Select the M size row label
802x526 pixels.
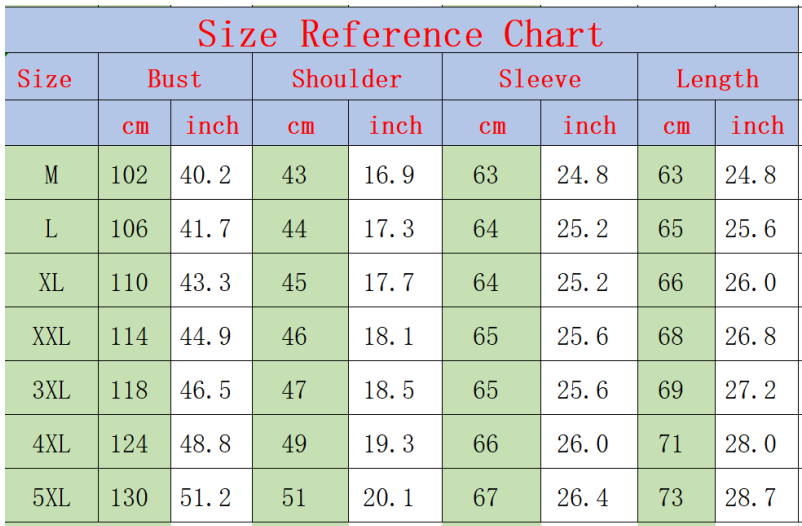51,174
